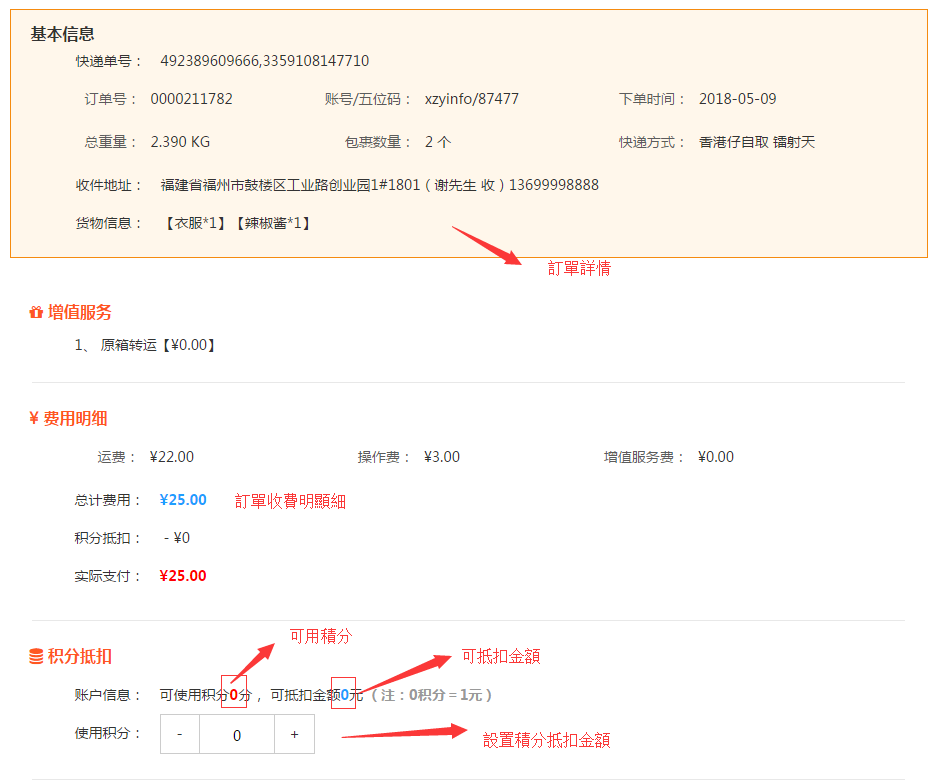The width and height of the screenshot is (938, 781).
Task: Click the gift icon beside 增值服务
Action: 36,313
